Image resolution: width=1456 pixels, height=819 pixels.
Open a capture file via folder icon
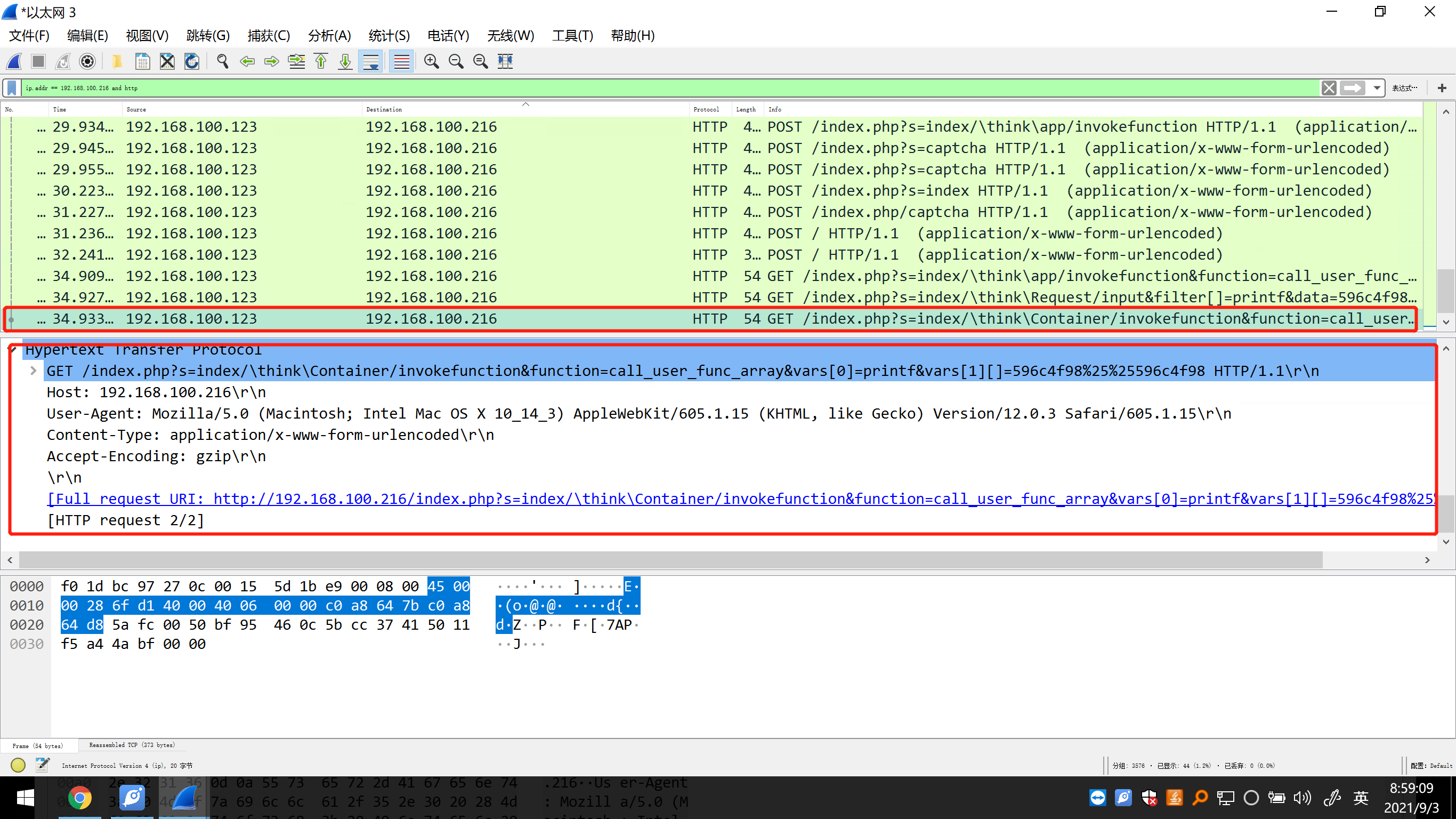117,61
